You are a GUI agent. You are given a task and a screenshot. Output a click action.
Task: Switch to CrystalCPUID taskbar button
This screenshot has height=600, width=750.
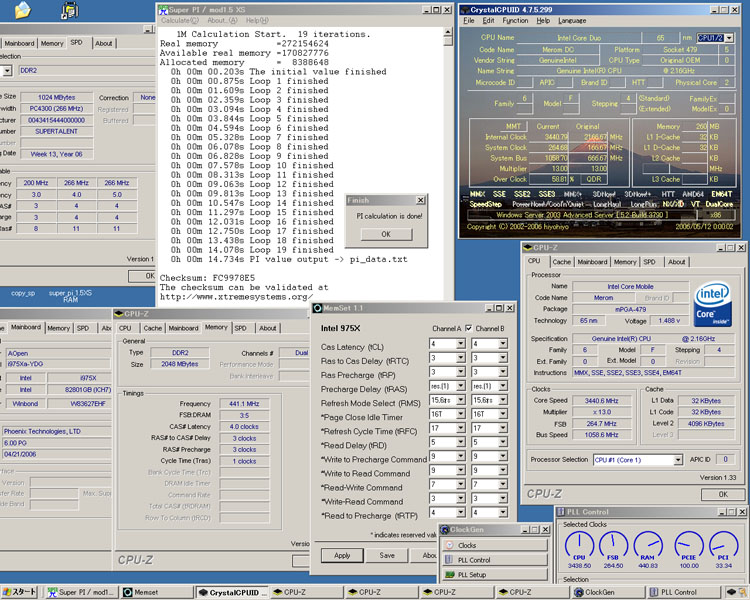tap(232, 592)
